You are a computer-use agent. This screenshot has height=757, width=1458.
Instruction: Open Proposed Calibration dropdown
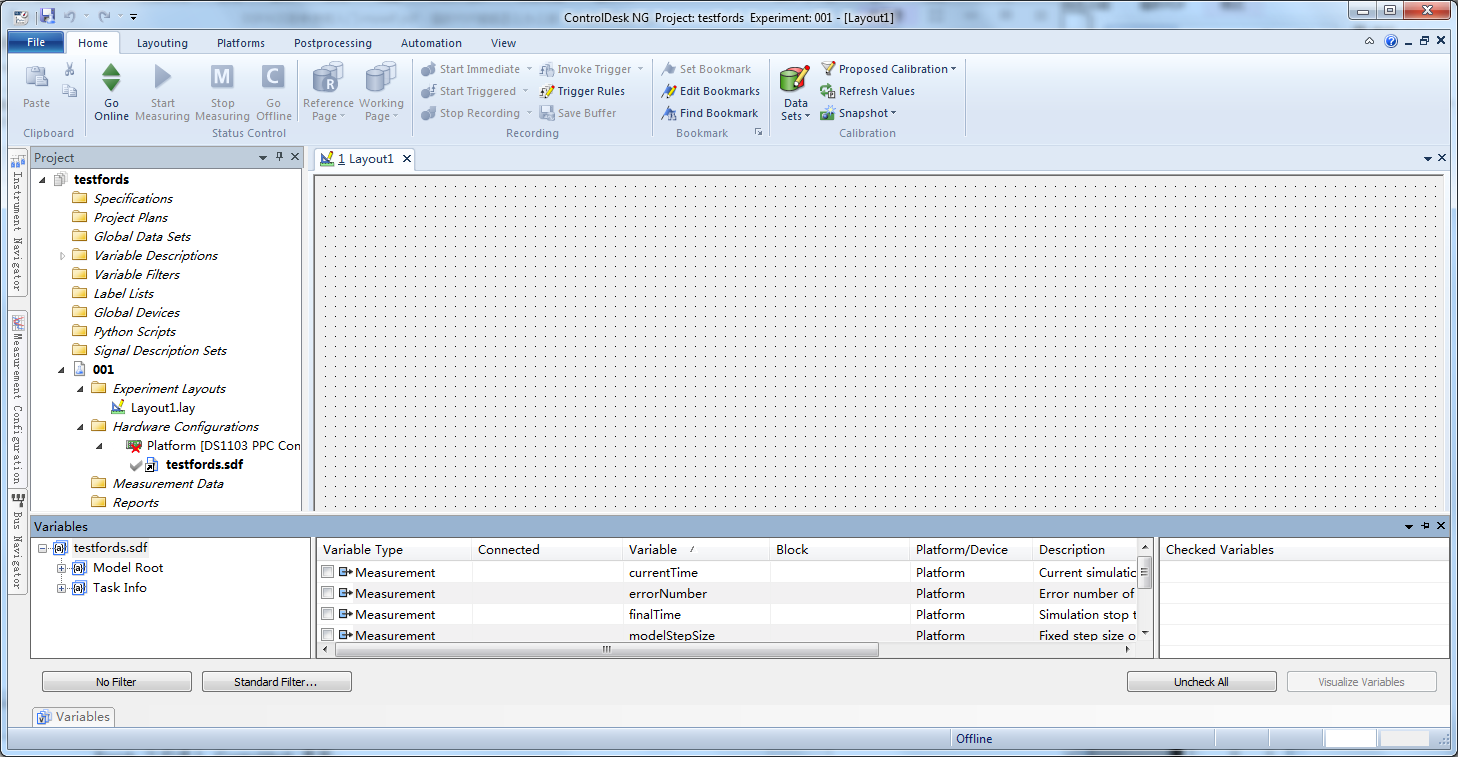coord(888,69)
